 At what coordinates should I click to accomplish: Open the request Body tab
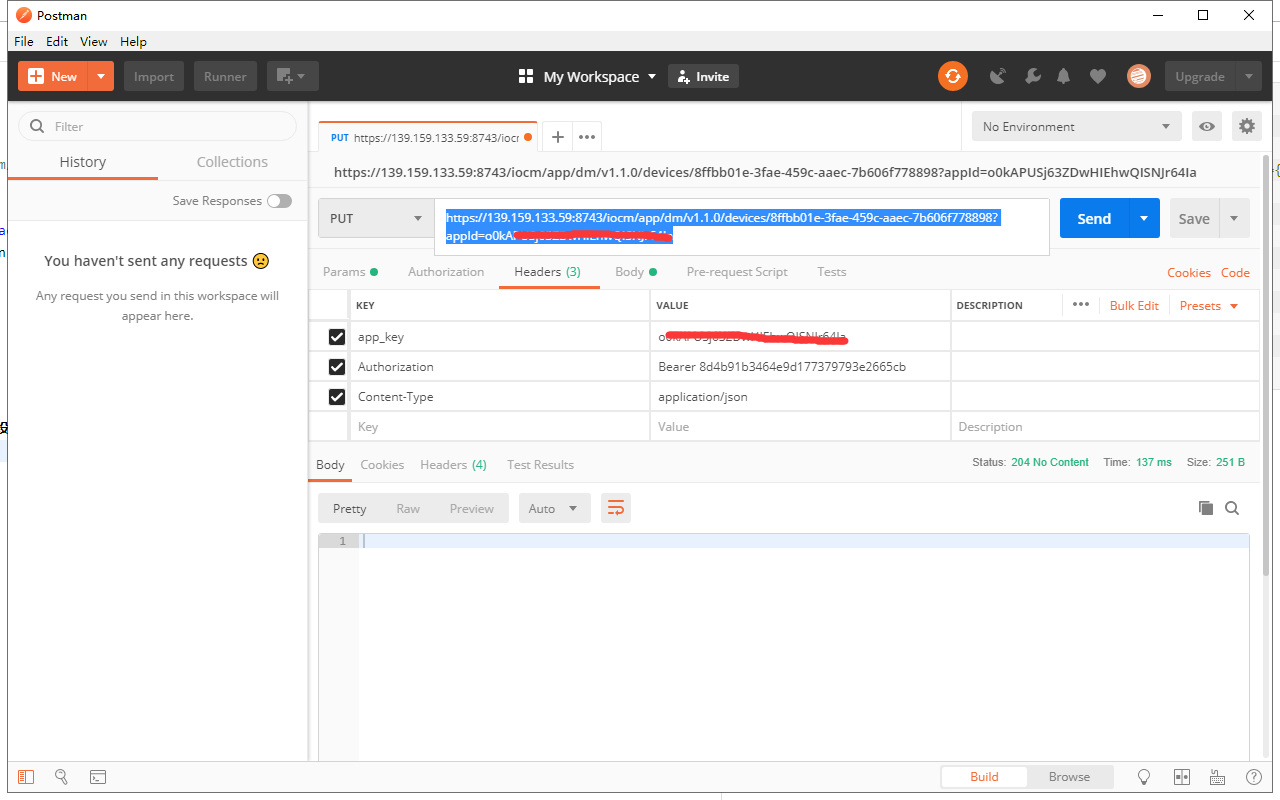(x=636, y=272)
